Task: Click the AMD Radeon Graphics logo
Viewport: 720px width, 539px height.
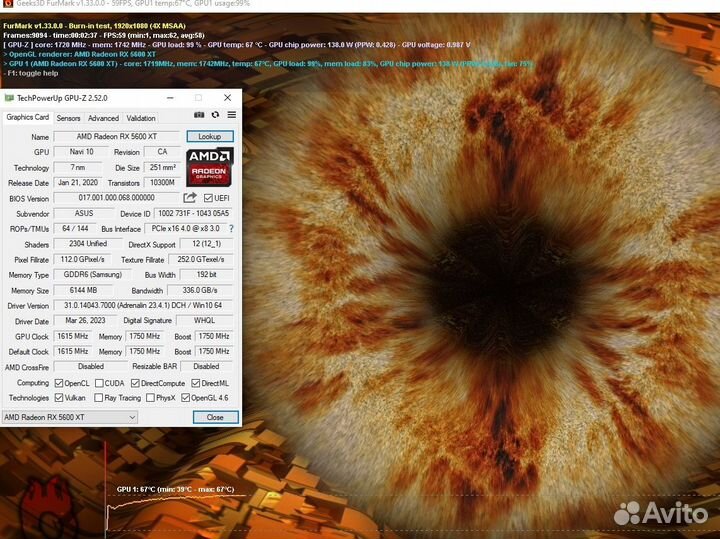Action: [x=209, y=166]
